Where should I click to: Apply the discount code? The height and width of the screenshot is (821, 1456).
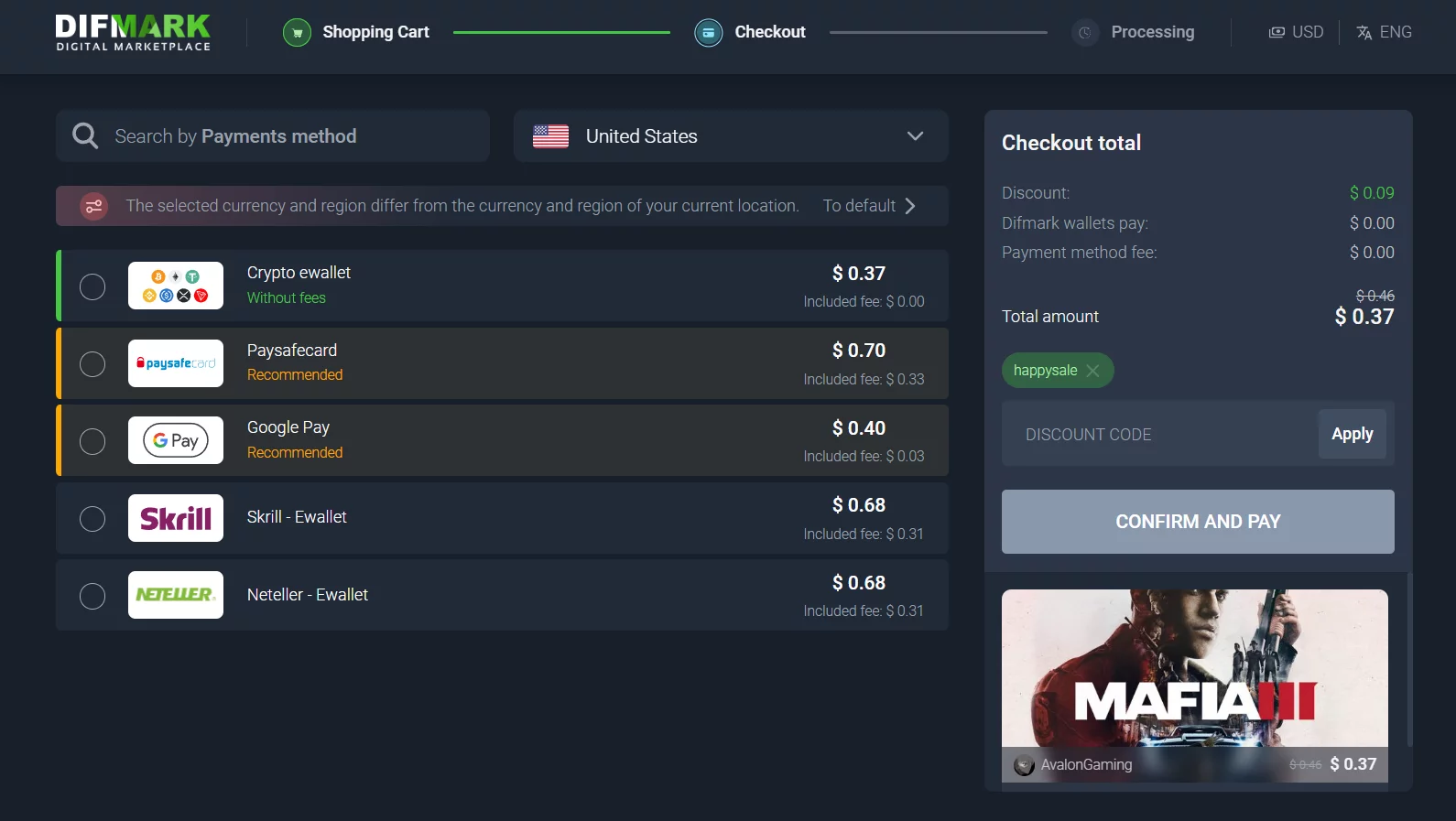(1353, 434)
